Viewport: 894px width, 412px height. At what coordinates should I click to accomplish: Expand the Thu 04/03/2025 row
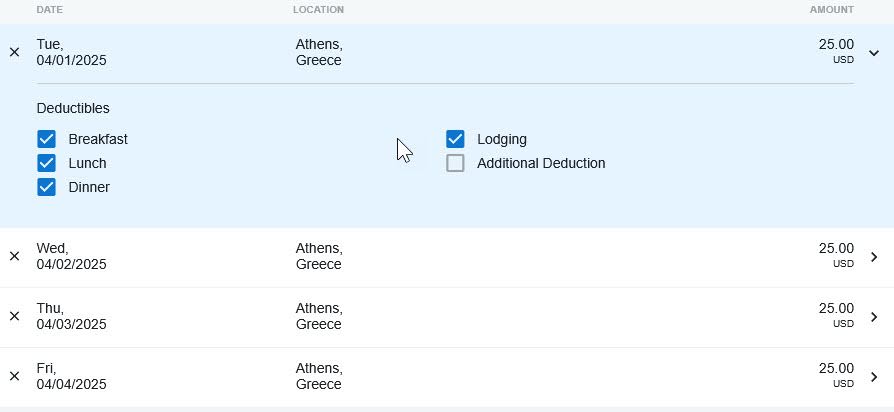[874, 316]
